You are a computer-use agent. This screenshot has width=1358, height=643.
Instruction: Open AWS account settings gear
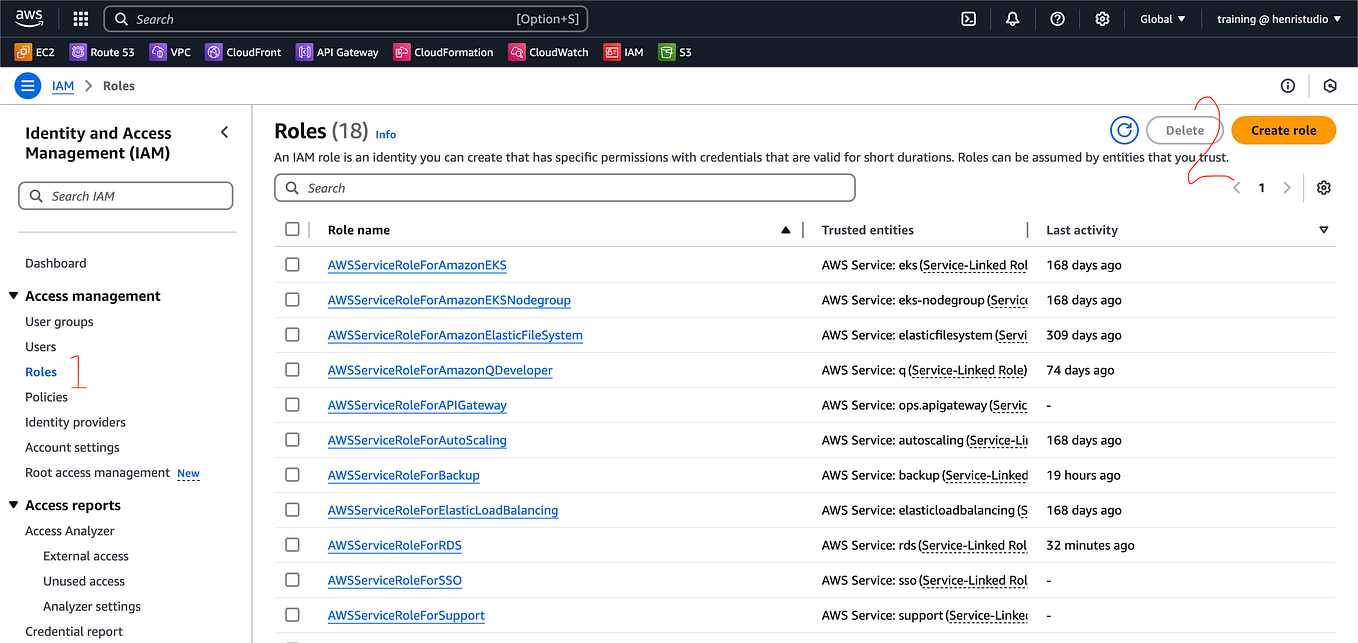coord(1101,18)
